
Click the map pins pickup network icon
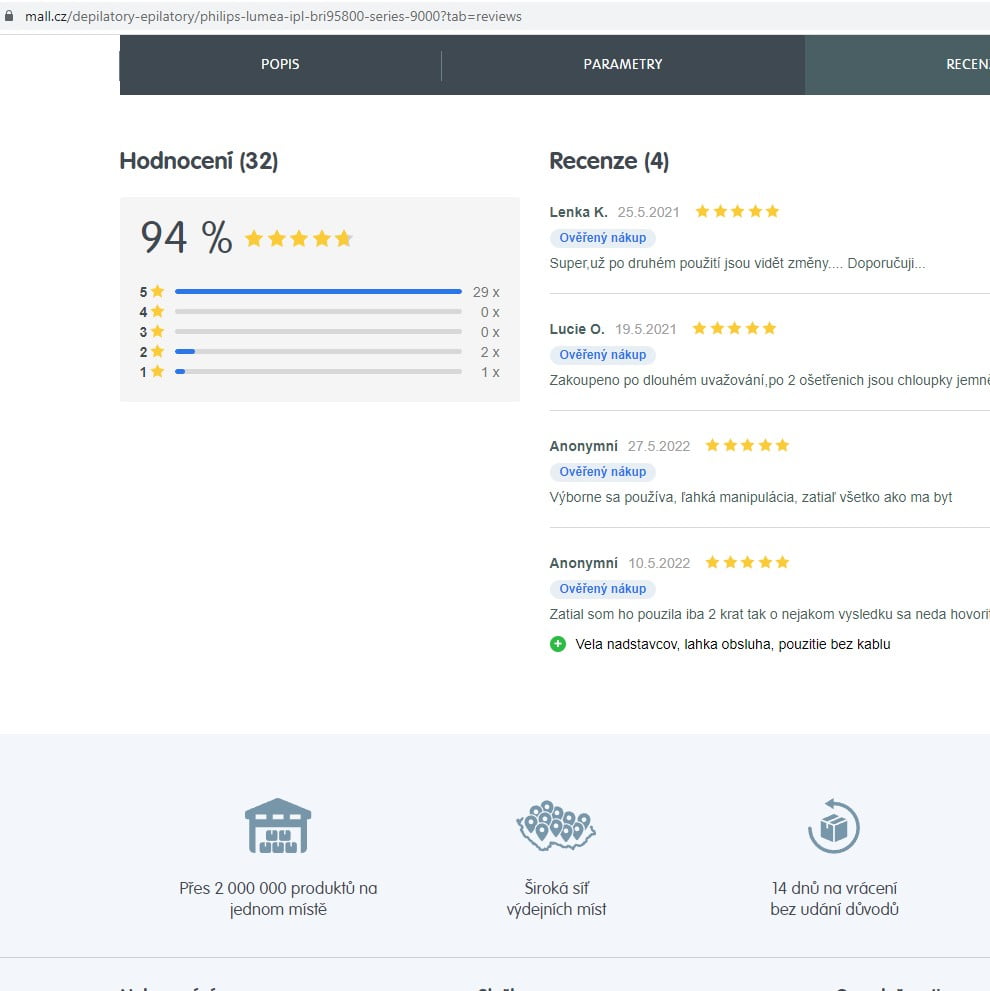tap(556, 826)
